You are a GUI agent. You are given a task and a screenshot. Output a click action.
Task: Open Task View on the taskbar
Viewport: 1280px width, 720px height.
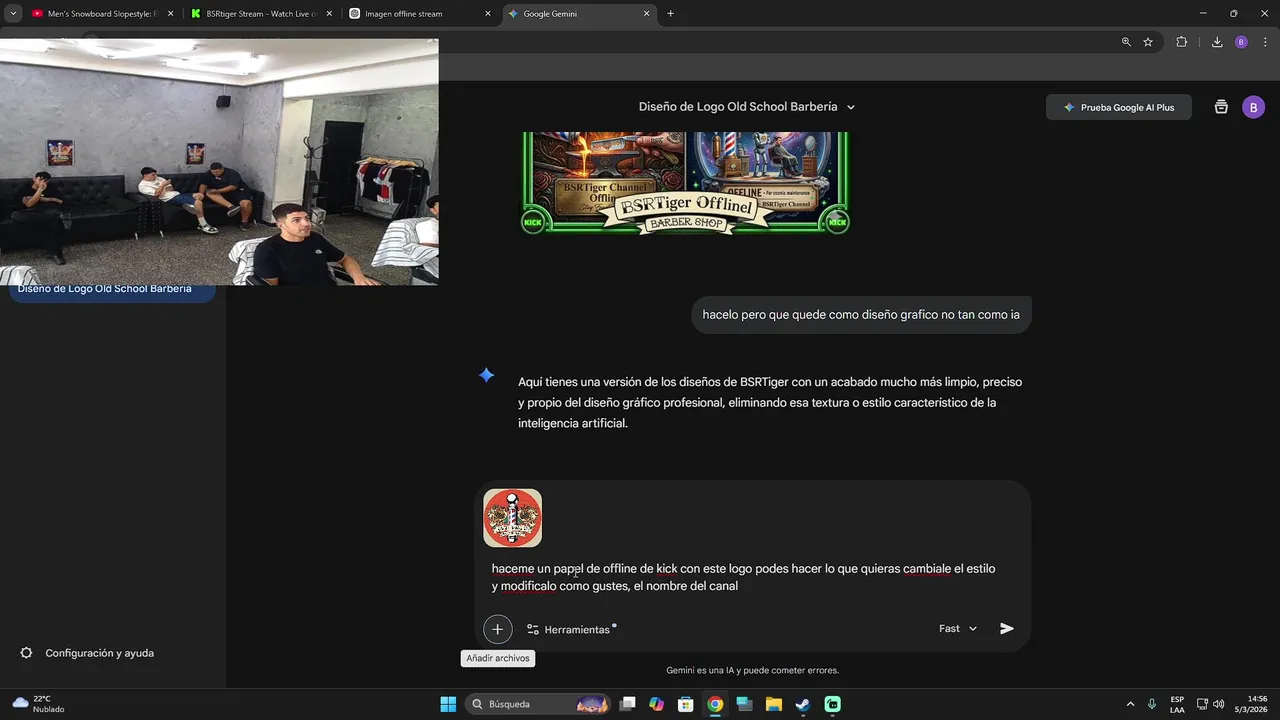pos(627,704)
